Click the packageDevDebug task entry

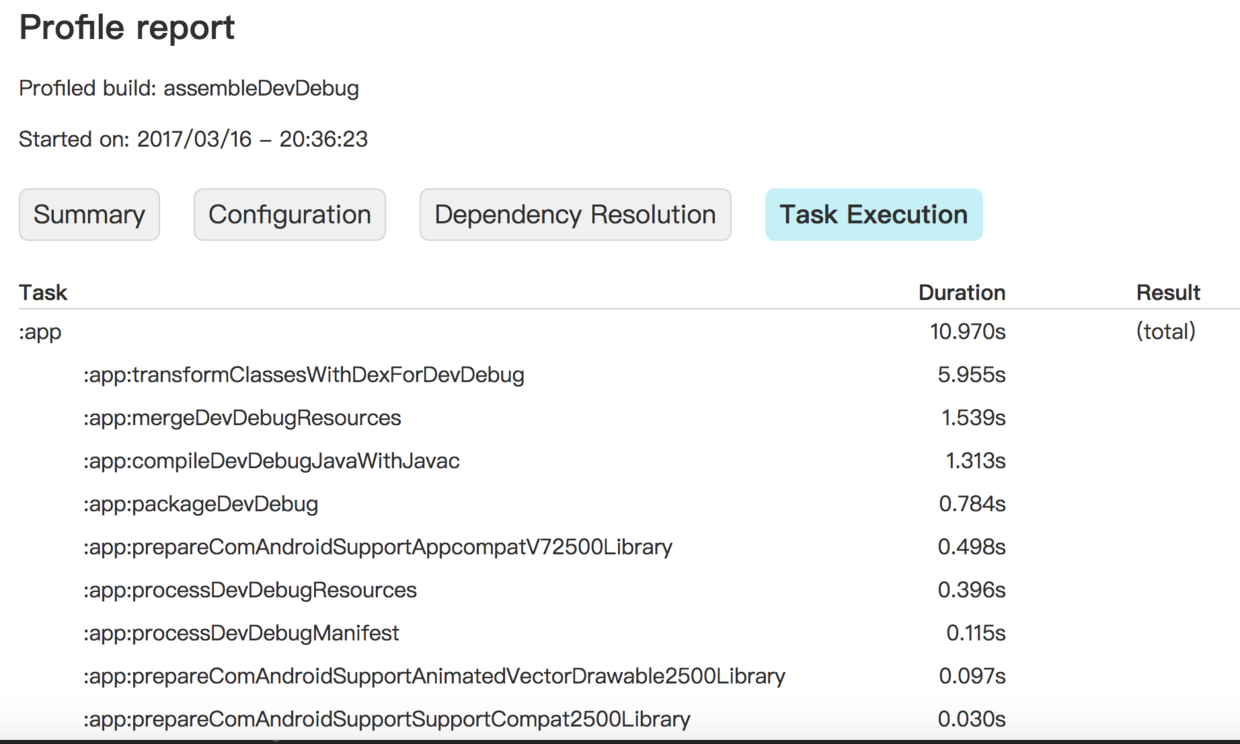(x=200, y=504)
